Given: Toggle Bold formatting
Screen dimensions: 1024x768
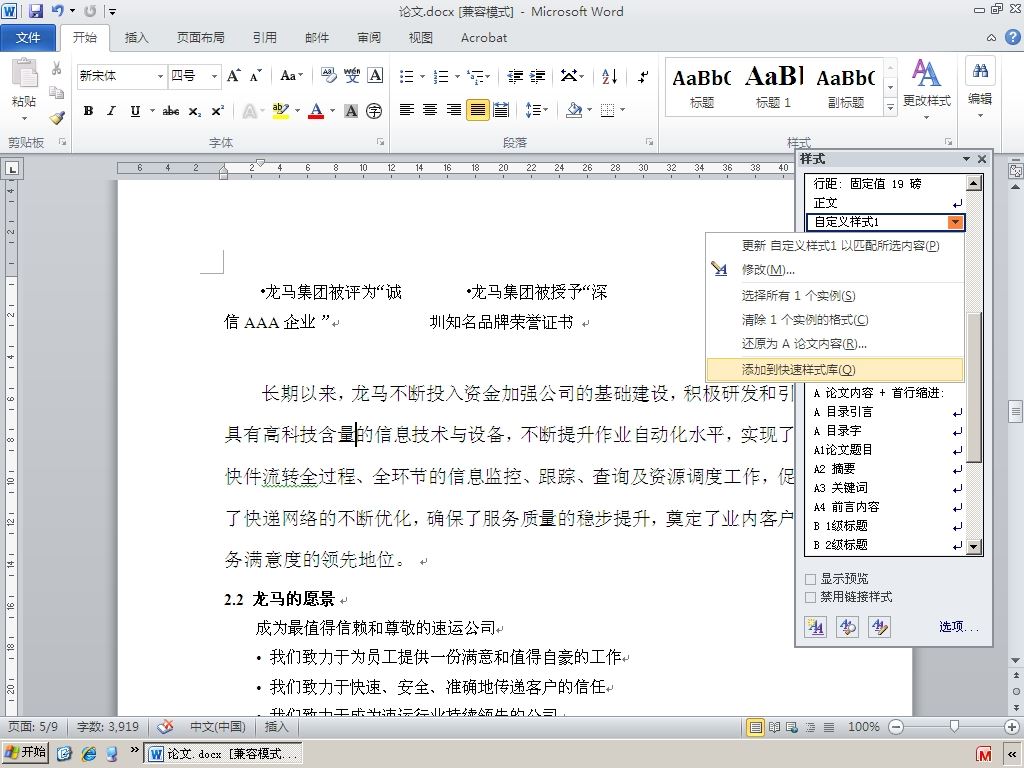Looking at the screenshot, I should click(88, 111).
